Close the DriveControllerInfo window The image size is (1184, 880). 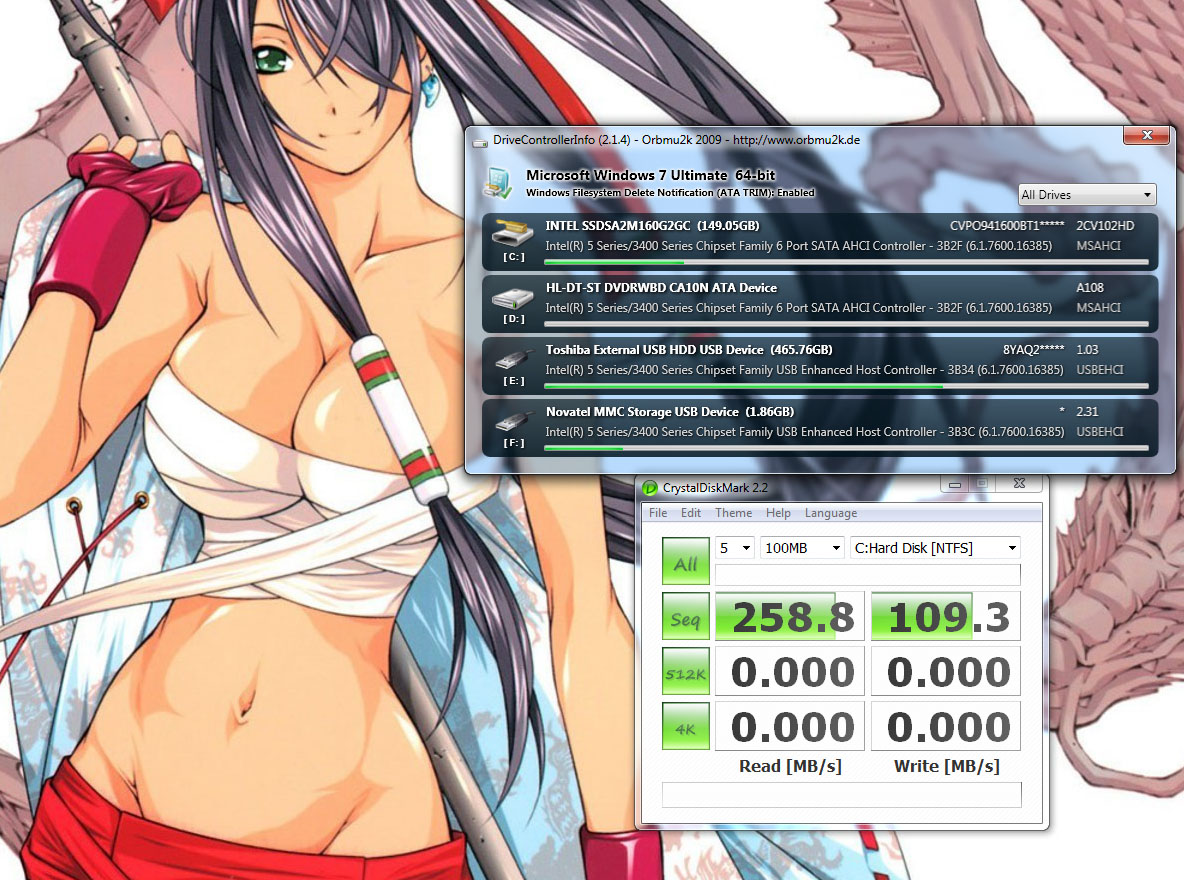[1146, 134]
